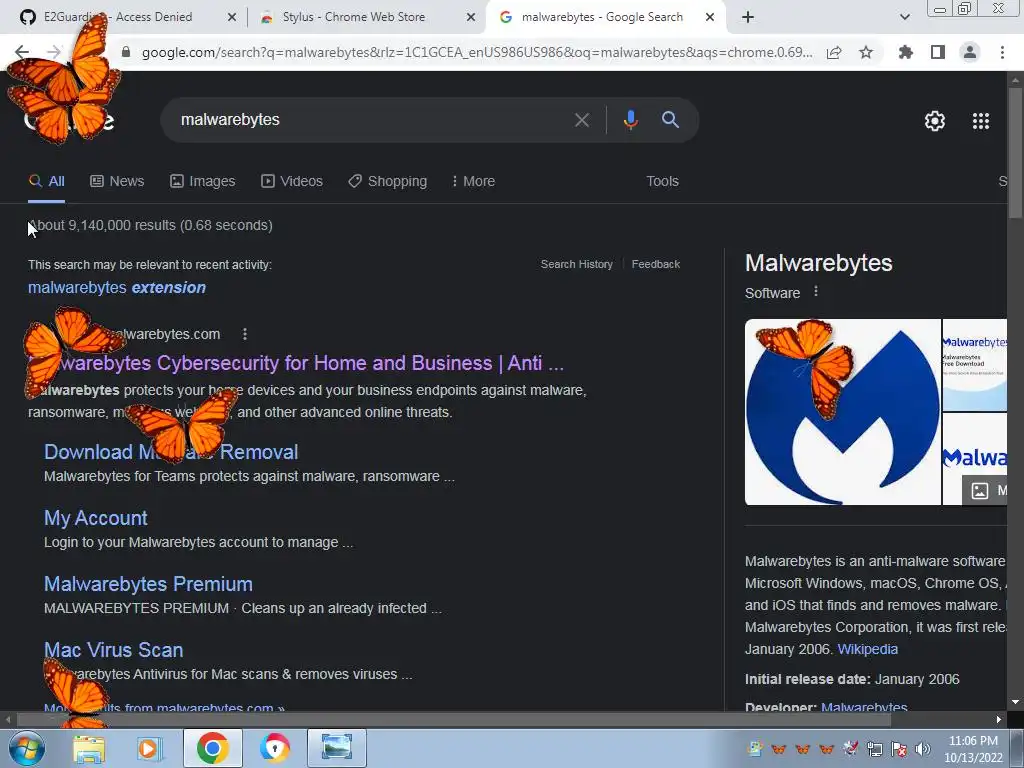Open knowledge panel options beside Software
Viewport: 1024px width, 768px height.
click(x=816, y=292)
